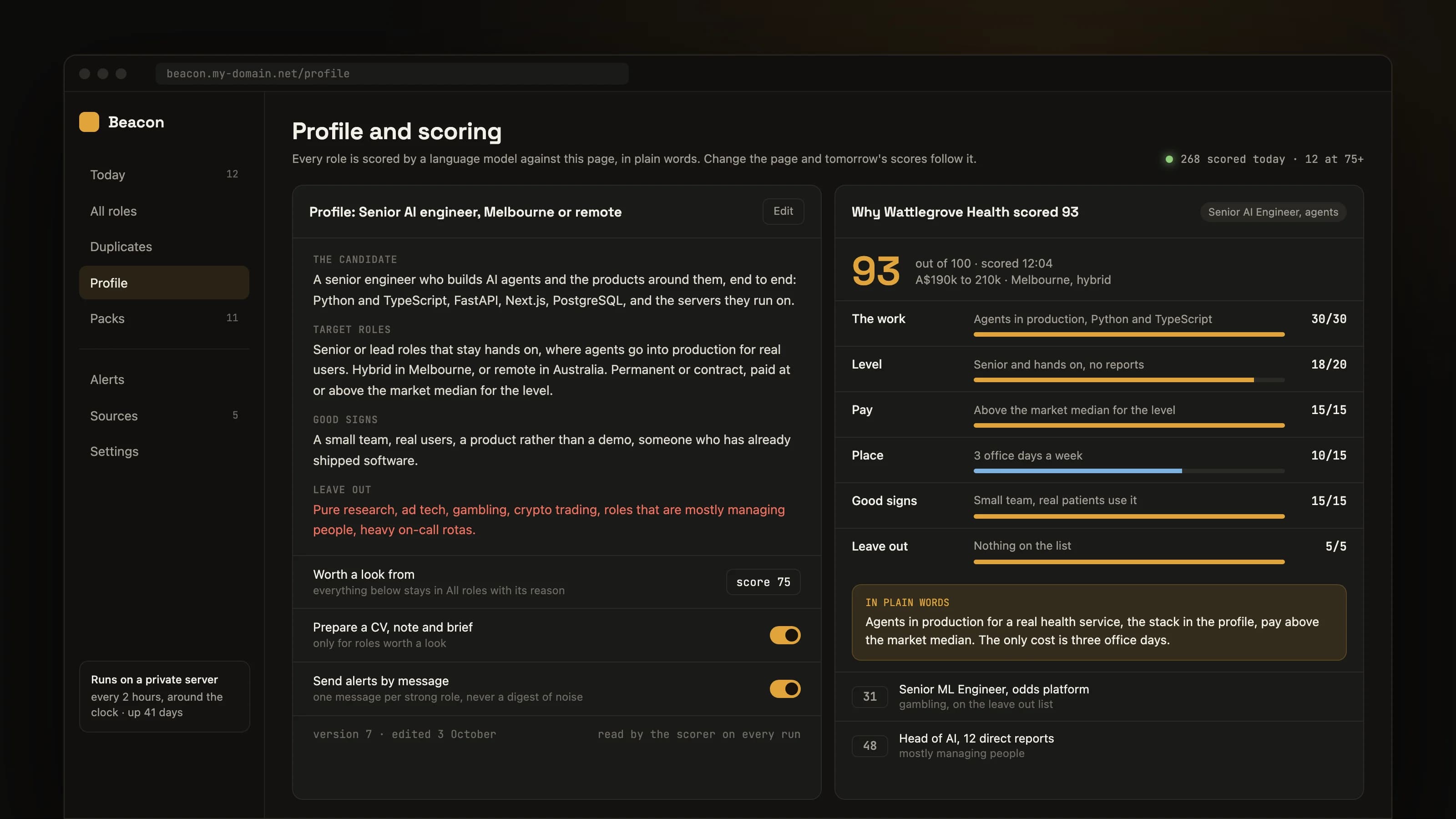The width and height of the screenshot is (1456, 819).
Task: Click the 18/20 score value
Action: click(1328, 364)
